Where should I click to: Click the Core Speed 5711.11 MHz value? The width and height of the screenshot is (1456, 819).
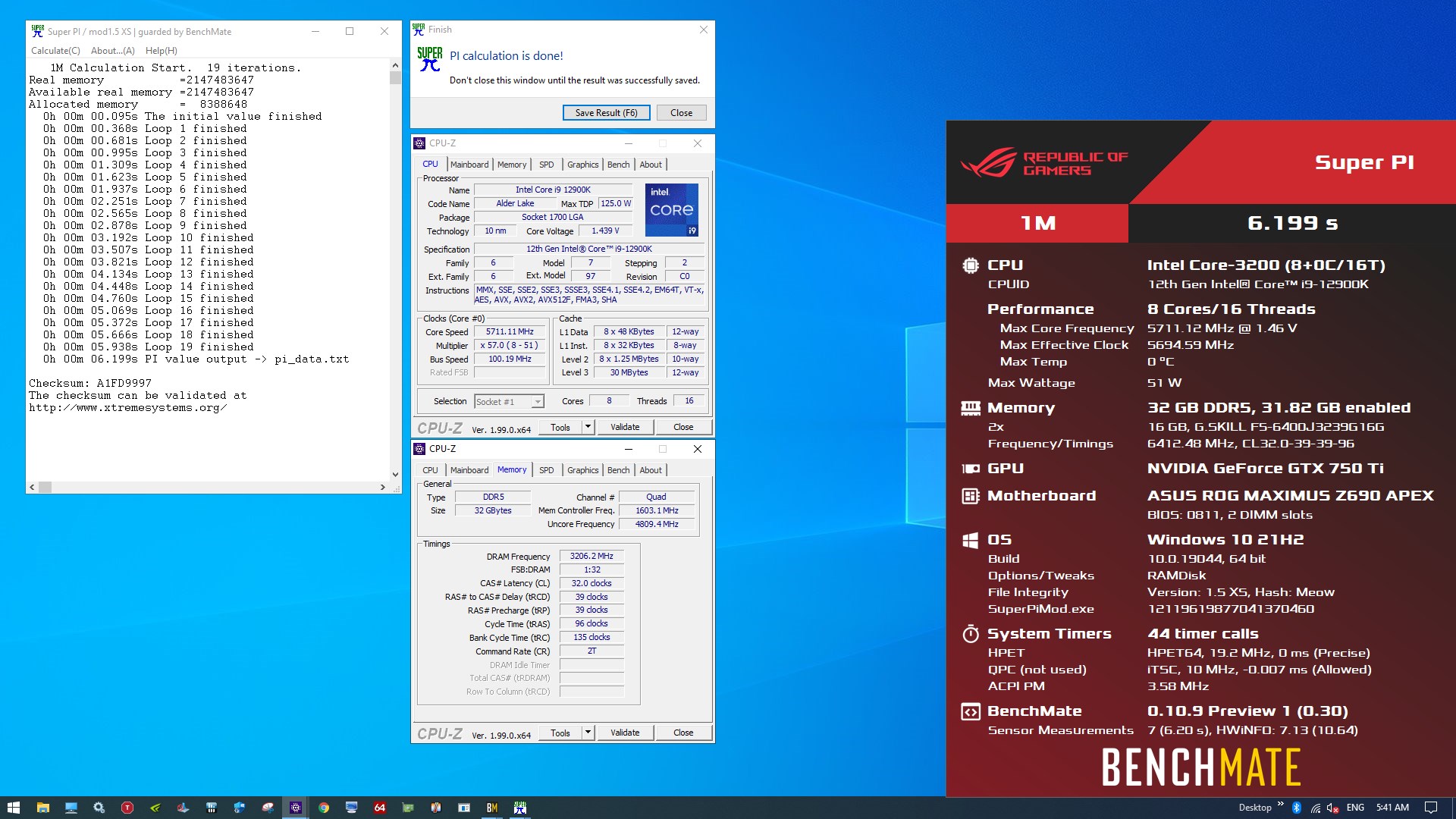coord(510,332)
